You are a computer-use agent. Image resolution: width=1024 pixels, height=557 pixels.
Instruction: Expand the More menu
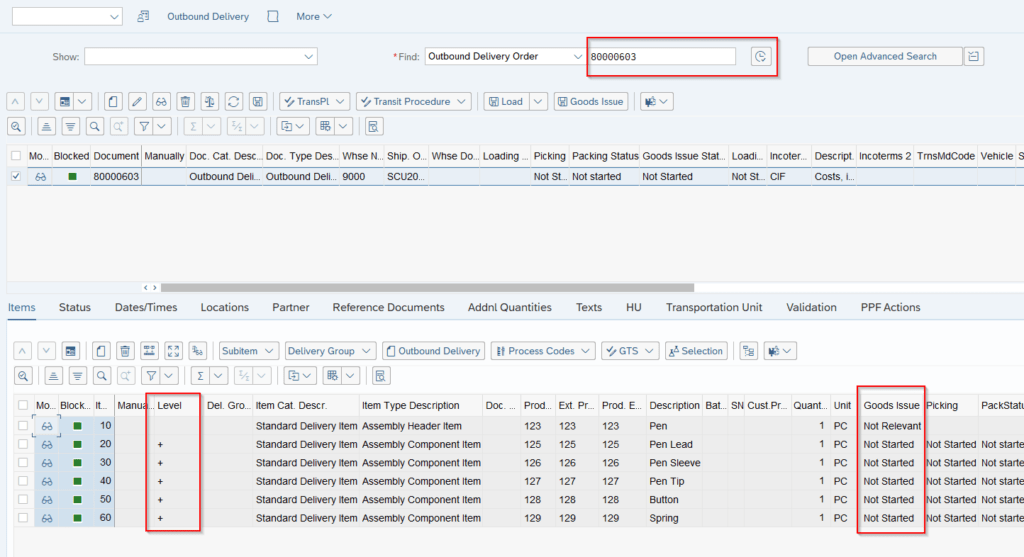click(x=313, y=16)
